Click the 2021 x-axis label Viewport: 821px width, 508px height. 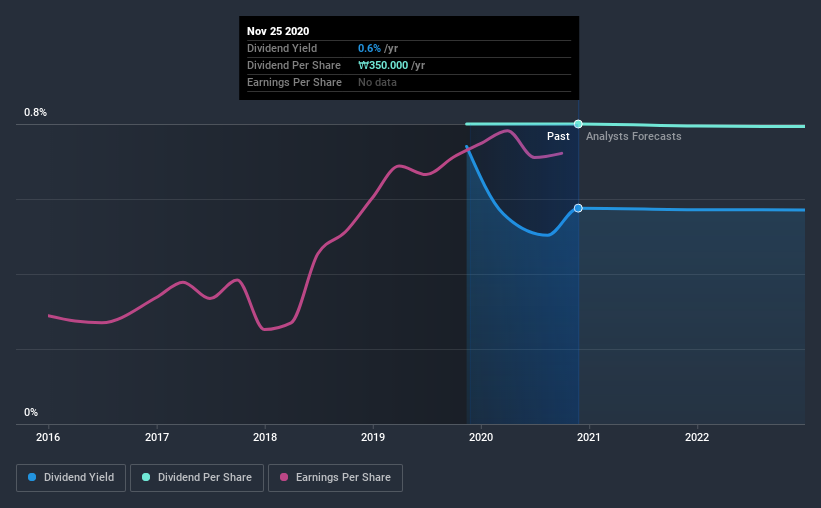coord(589,437)
